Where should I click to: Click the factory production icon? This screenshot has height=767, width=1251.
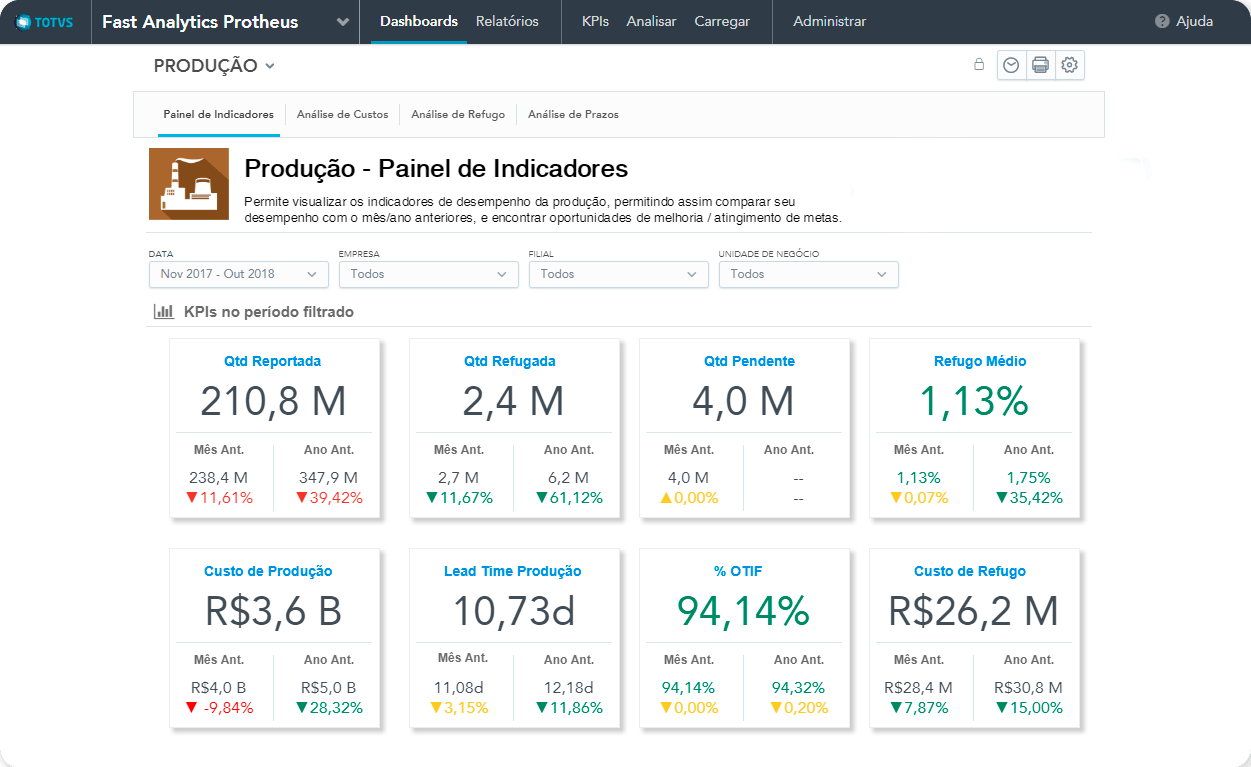pyautogui.click(x=188, y=184)
